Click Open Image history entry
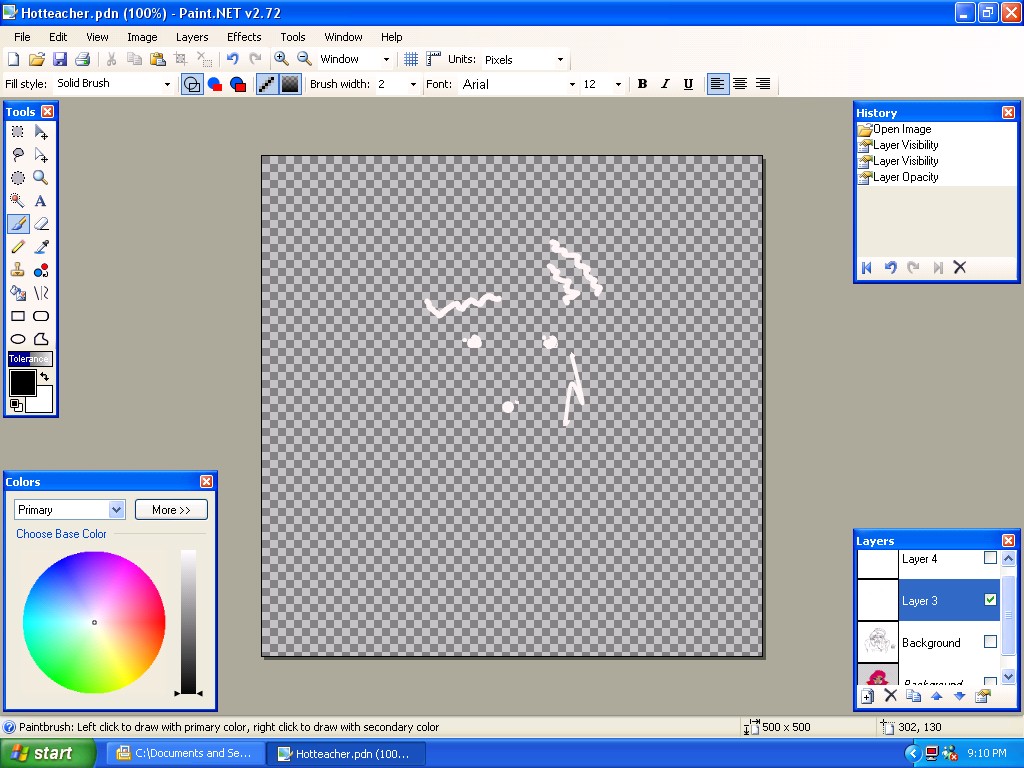This screenshot has height=768, width=1024. pos(902,129)
